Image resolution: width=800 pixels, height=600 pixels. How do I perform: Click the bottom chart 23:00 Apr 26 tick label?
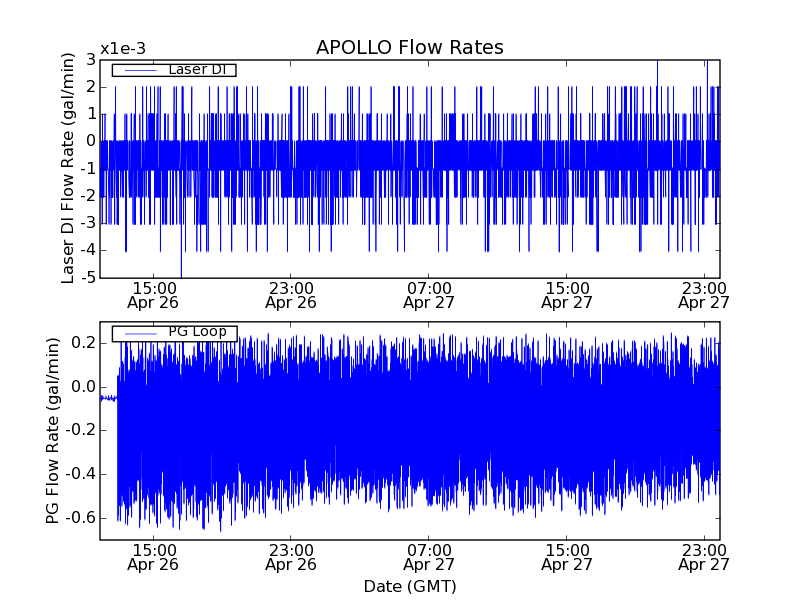pyautogui.click(x=291, y=557)
